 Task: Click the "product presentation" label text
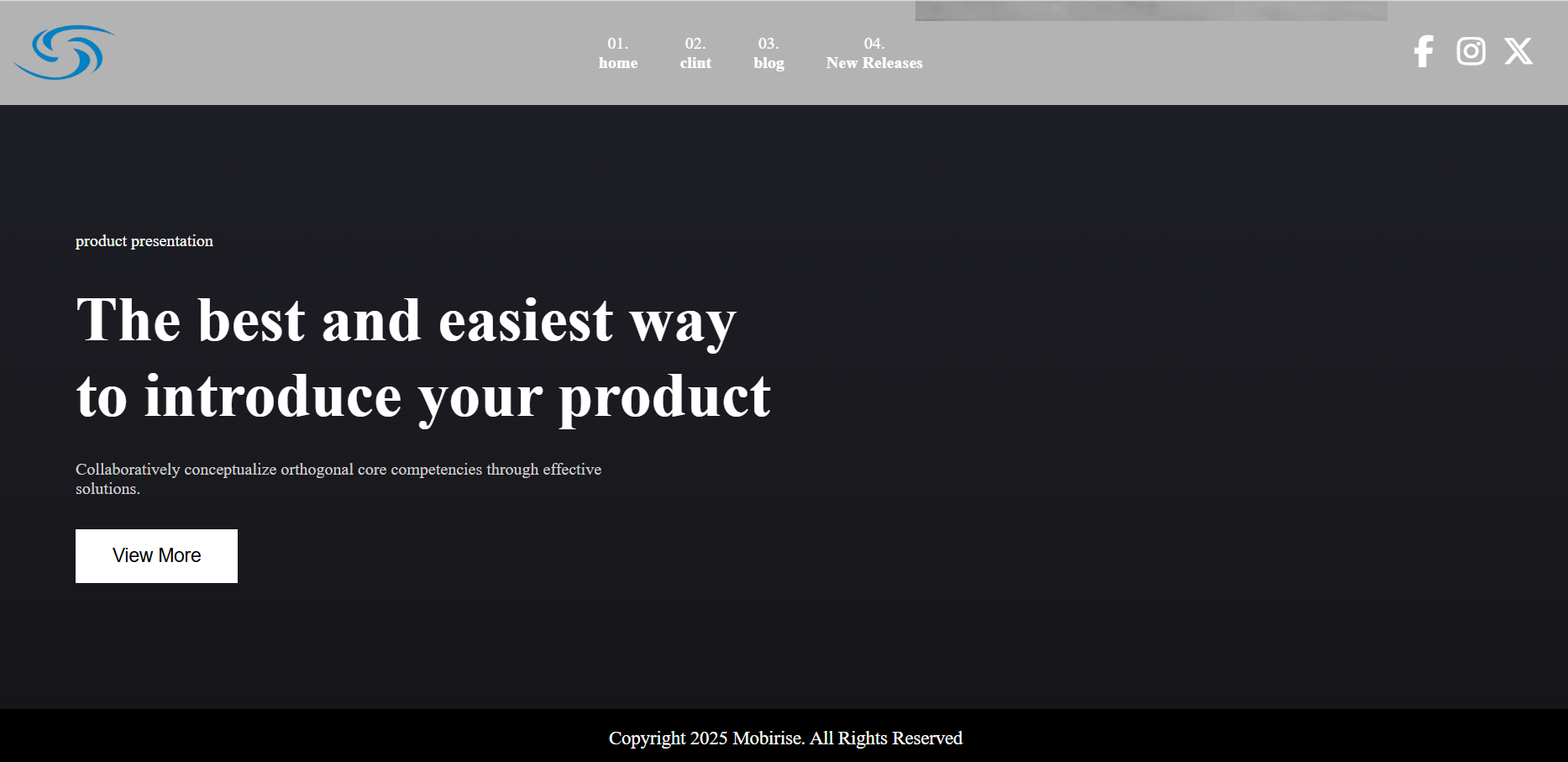point(144,241)
